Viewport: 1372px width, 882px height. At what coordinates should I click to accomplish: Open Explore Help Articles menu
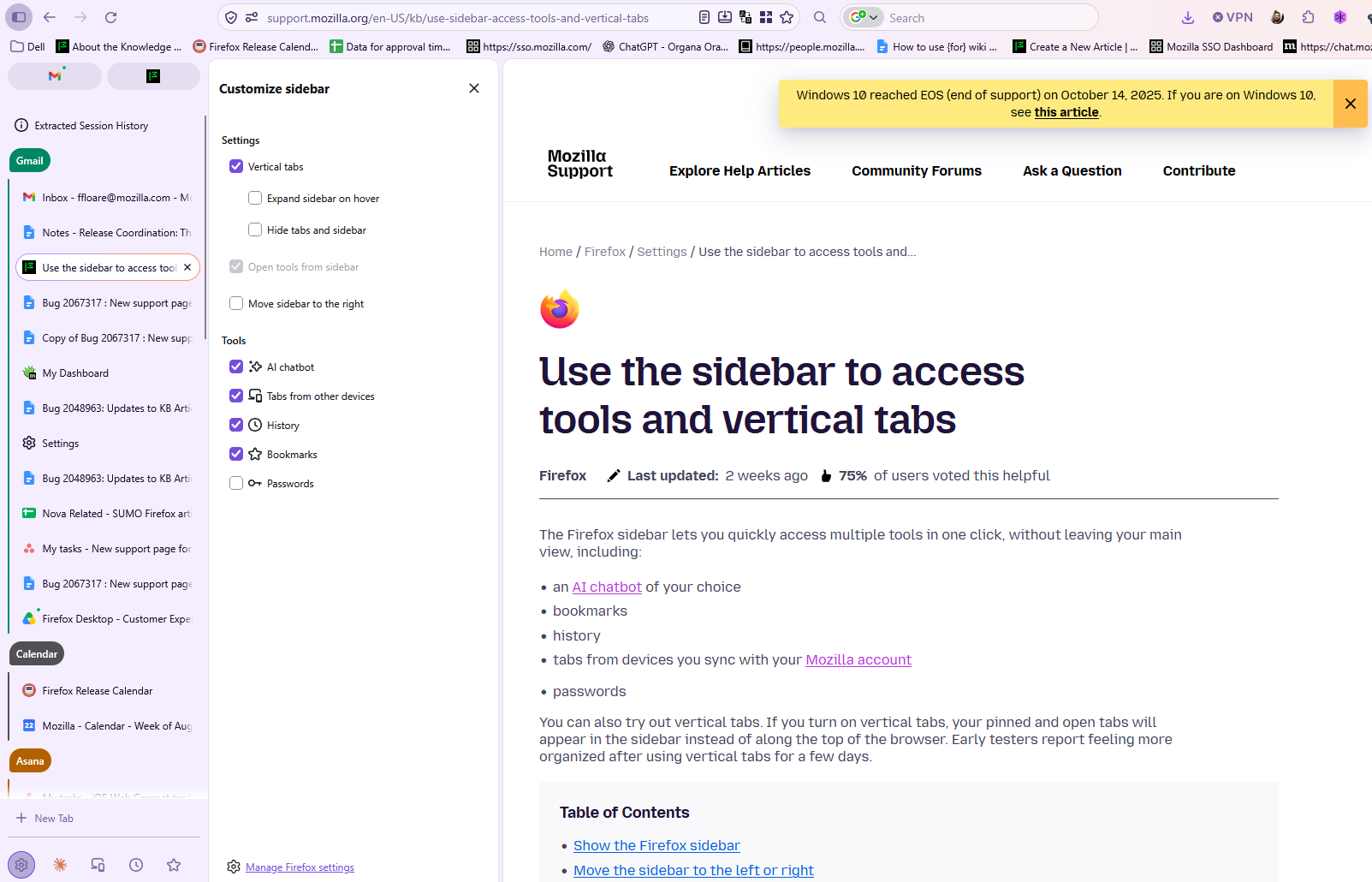click(x=739, y=170)
